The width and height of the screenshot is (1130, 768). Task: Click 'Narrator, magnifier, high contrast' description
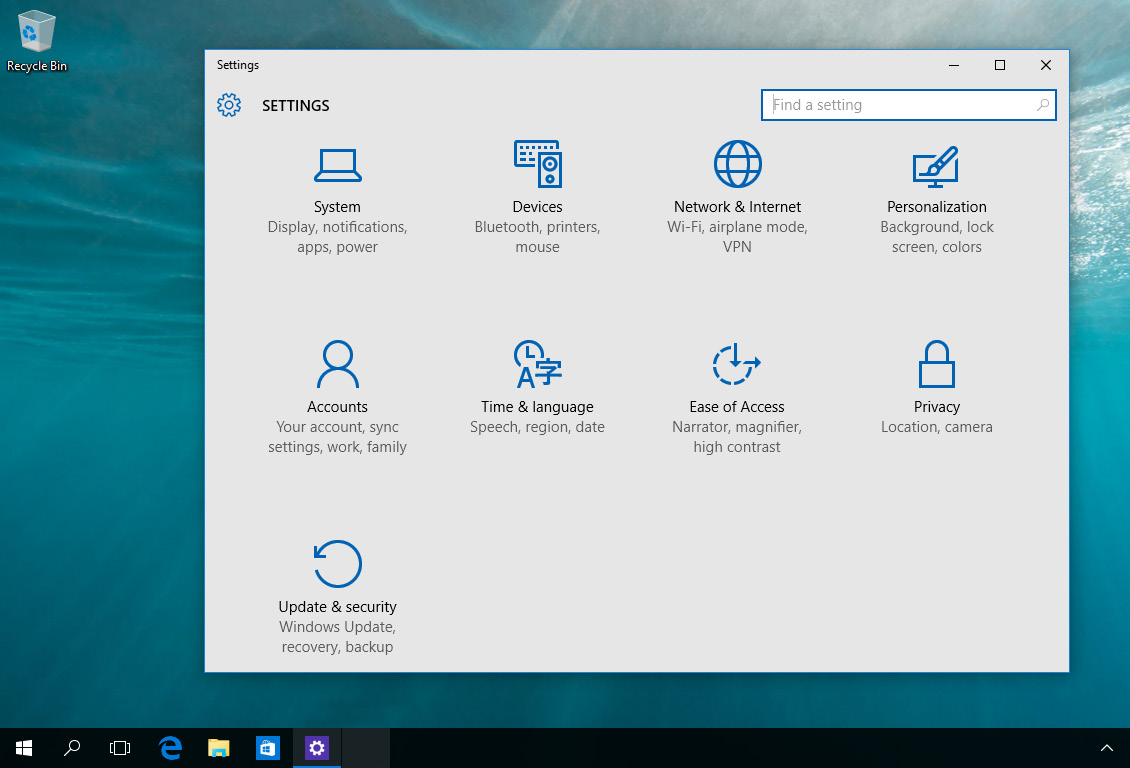[x=737, y=437]
